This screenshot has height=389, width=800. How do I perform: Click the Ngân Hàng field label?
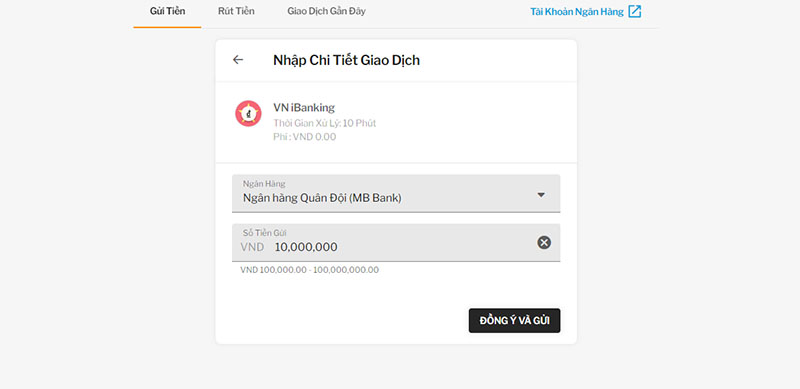(x=264, y=183)
